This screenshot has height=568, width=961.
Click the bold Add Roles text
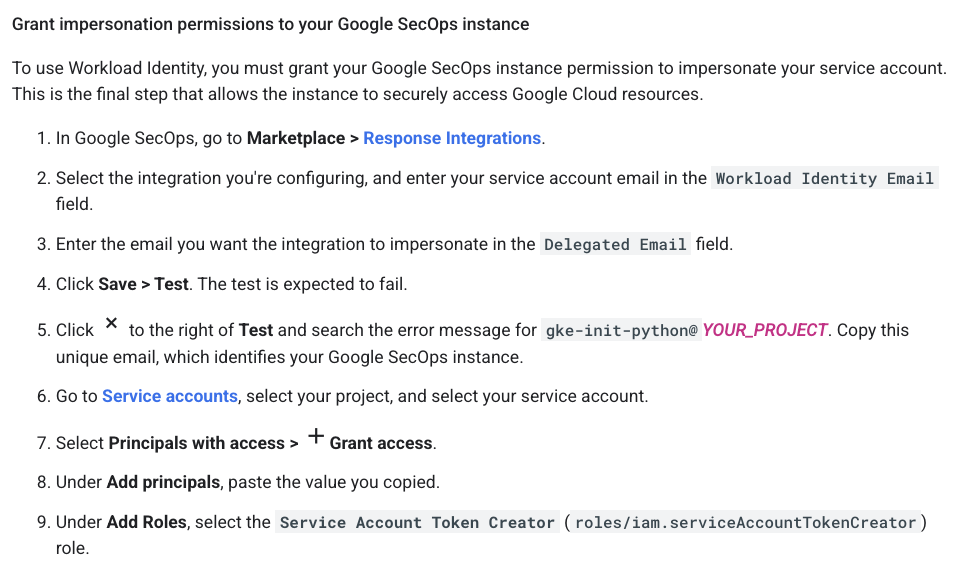[149, 522]
